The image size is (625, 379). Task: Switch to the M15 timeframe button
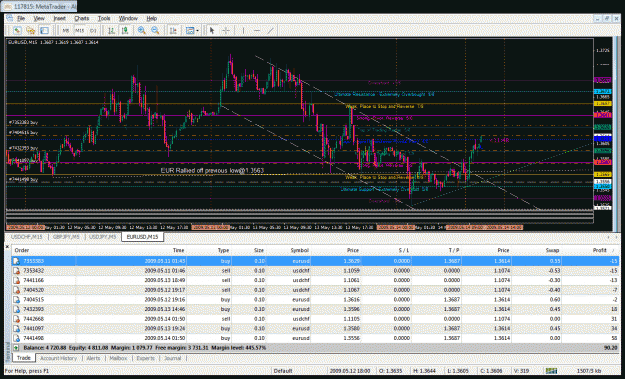79,30
